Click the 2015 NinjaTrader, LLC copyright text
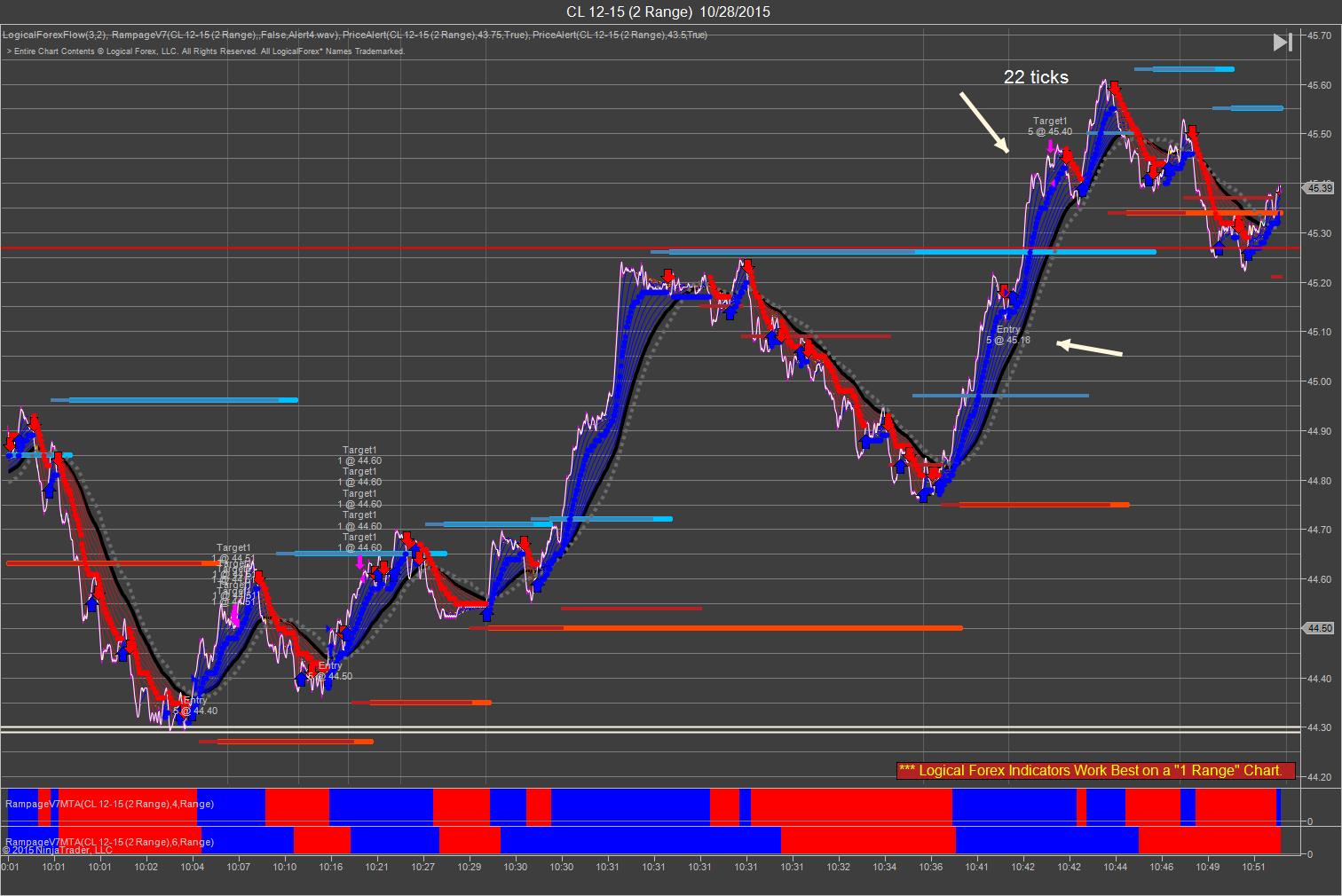The image size is (1342, 896). click(58, 850)
